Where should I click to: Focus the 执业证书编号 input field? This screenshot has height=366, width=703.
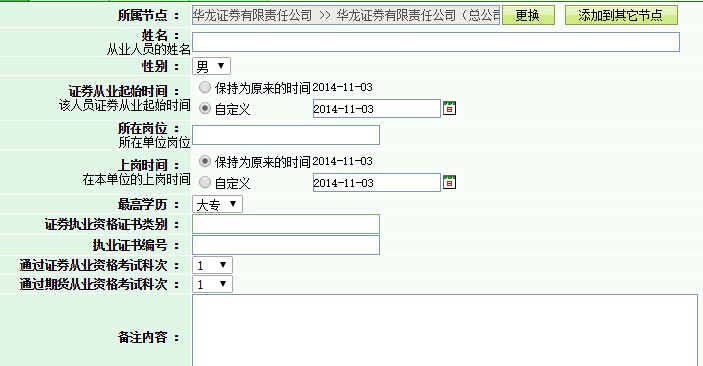pos(286,245)
